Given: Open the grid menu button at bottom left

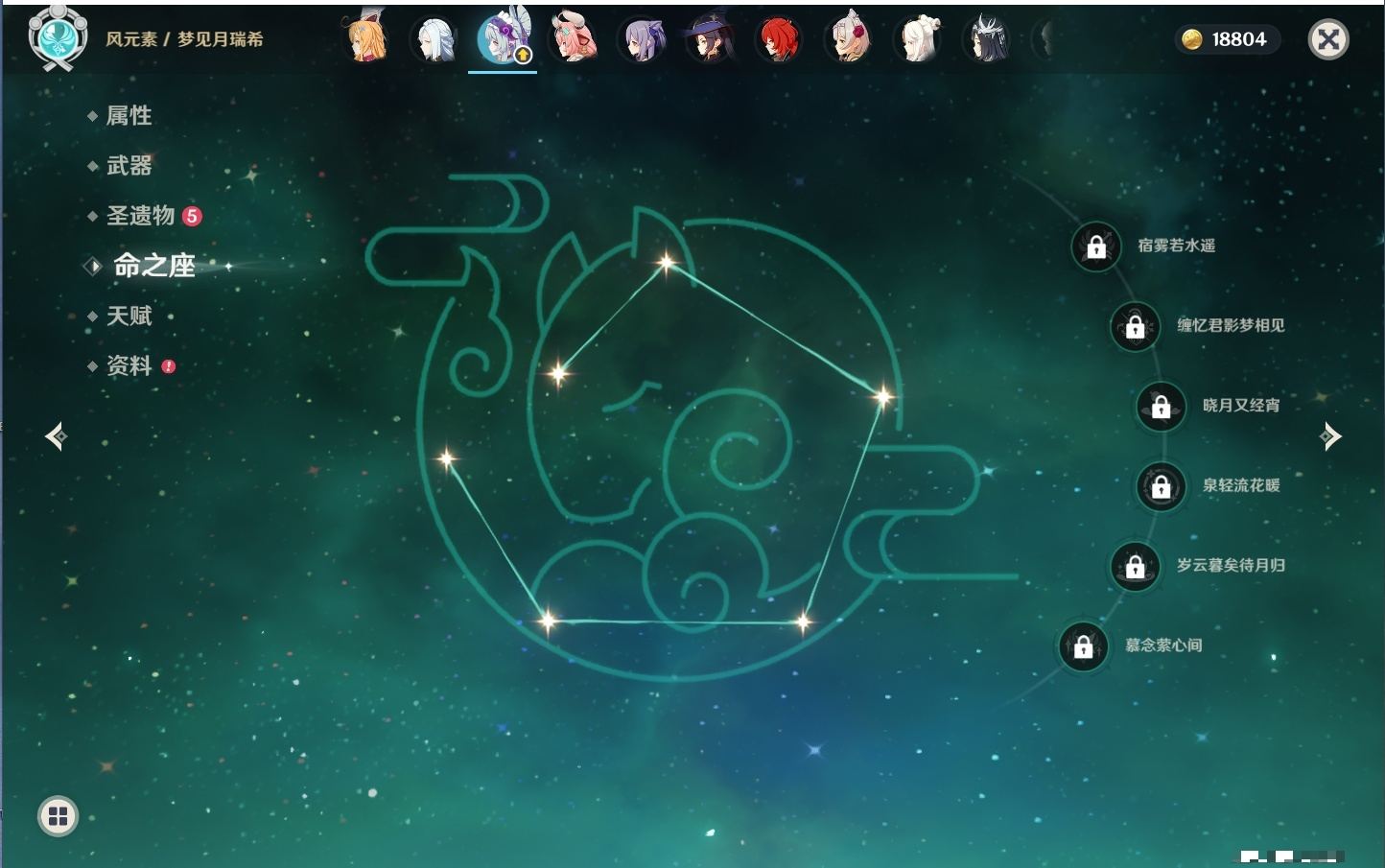Looking at the screenshot, I should point(58,816).
